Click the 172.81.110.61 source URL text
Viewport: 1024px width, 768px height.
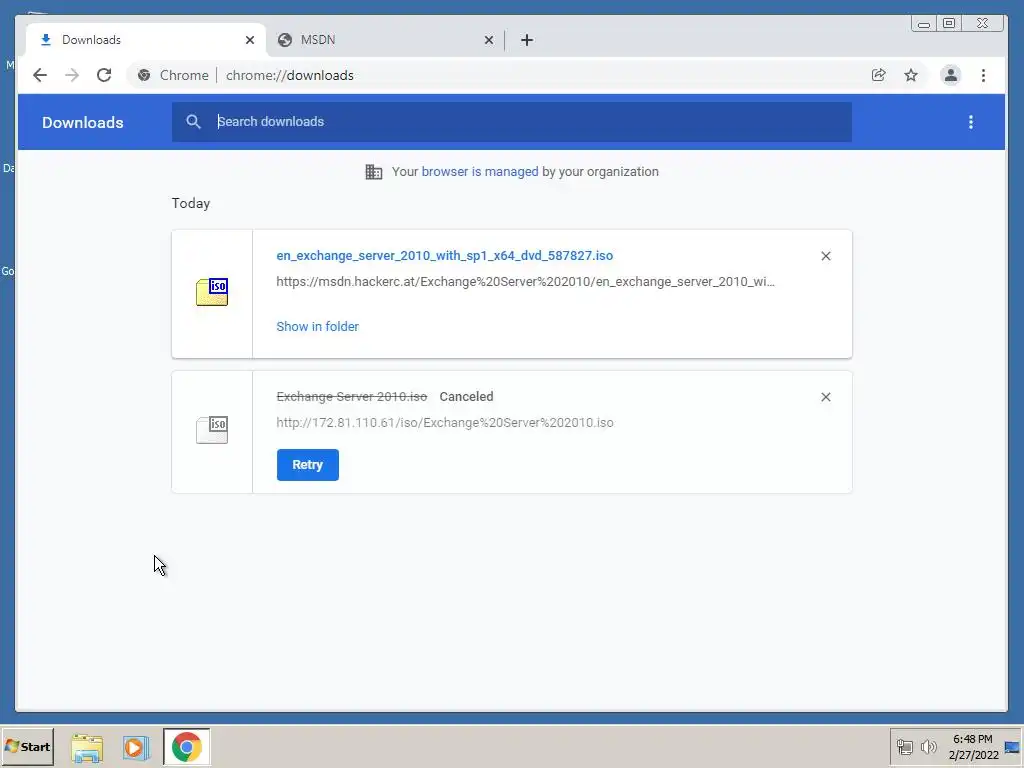tap(445, 423)
